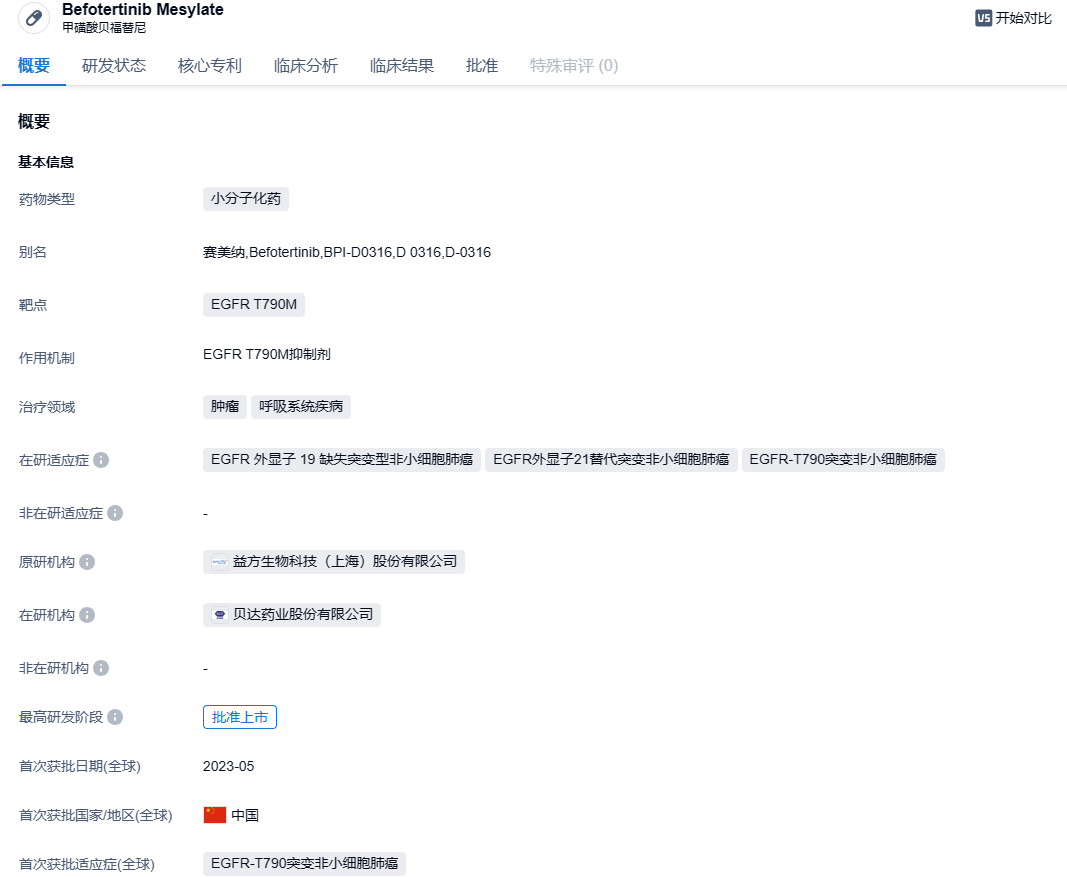Click the VS compare icon

[x=983, y=18]
